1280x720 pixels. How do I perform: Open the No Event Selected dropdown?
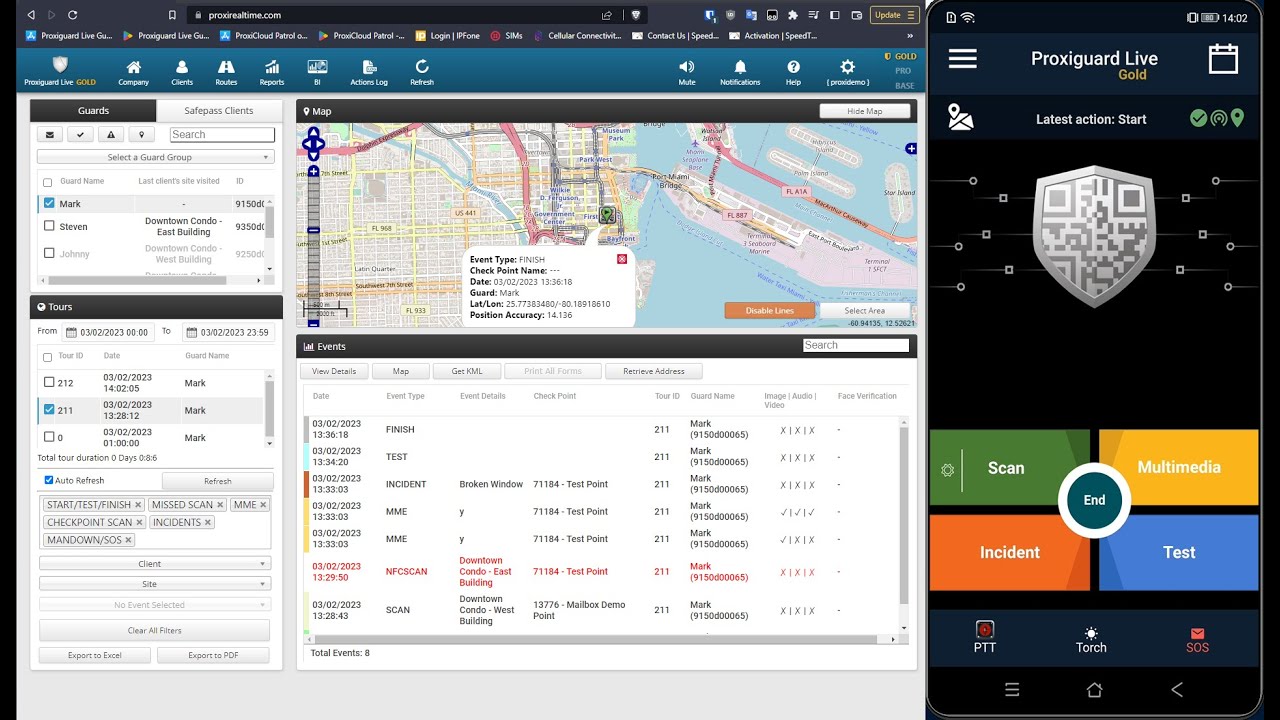[155, 605]
